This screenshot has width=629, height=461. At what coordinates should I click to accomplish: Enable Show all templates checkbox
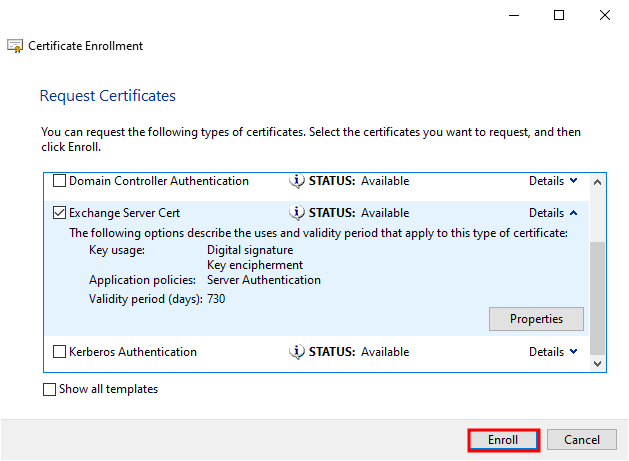[49, 389]
